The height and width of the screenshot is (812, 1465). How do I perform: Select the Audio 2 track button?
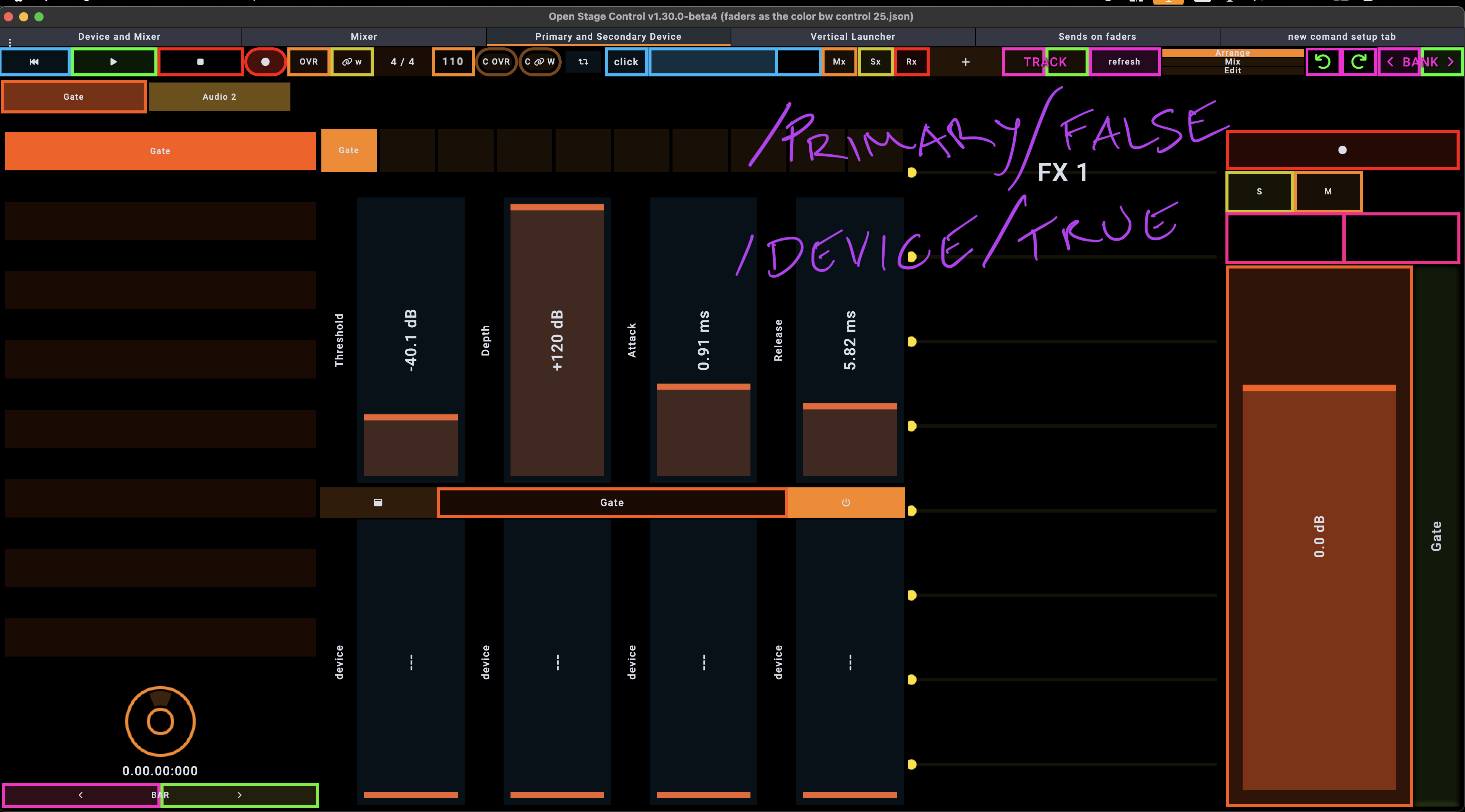point(219,97)
